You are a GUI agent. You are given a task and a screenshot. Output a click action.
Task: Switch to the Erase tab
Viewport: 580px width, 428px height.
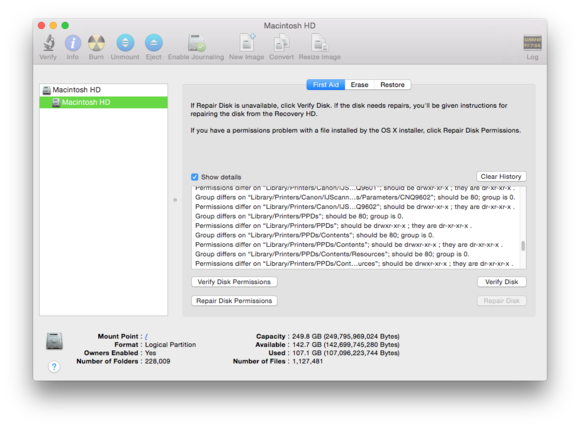click(x=360, y=85)
